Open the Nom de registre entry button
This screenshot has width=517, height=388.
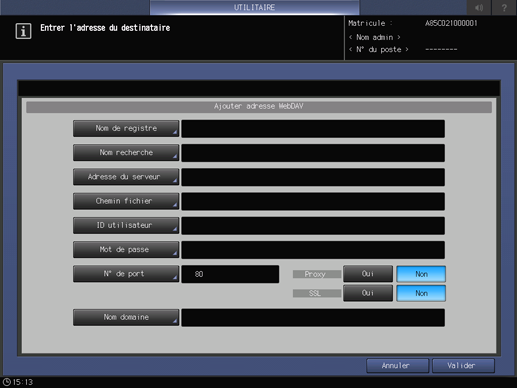[126, 129]
